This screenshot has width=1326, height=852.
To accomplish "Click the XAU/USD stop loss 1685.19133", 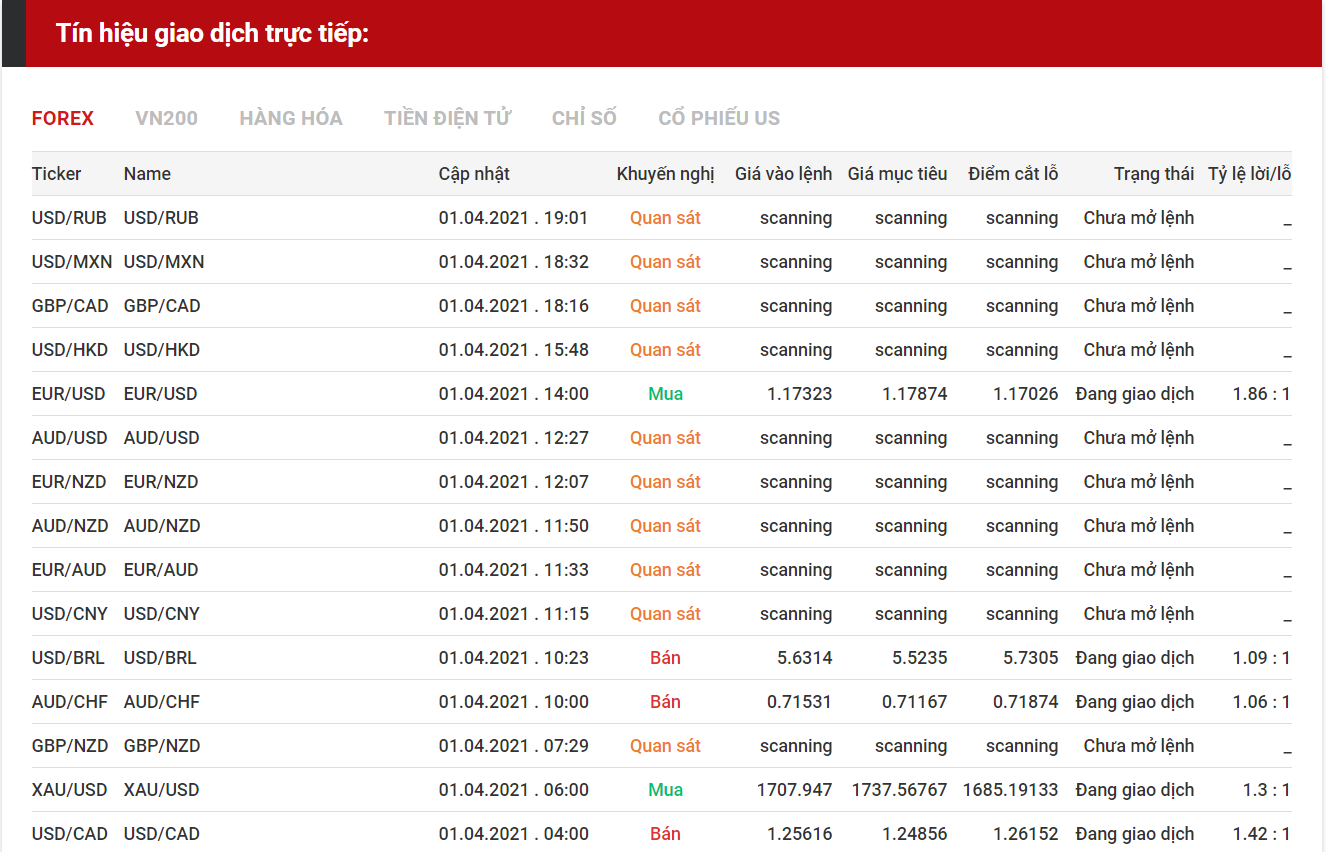I will [x=1011, y=790].
